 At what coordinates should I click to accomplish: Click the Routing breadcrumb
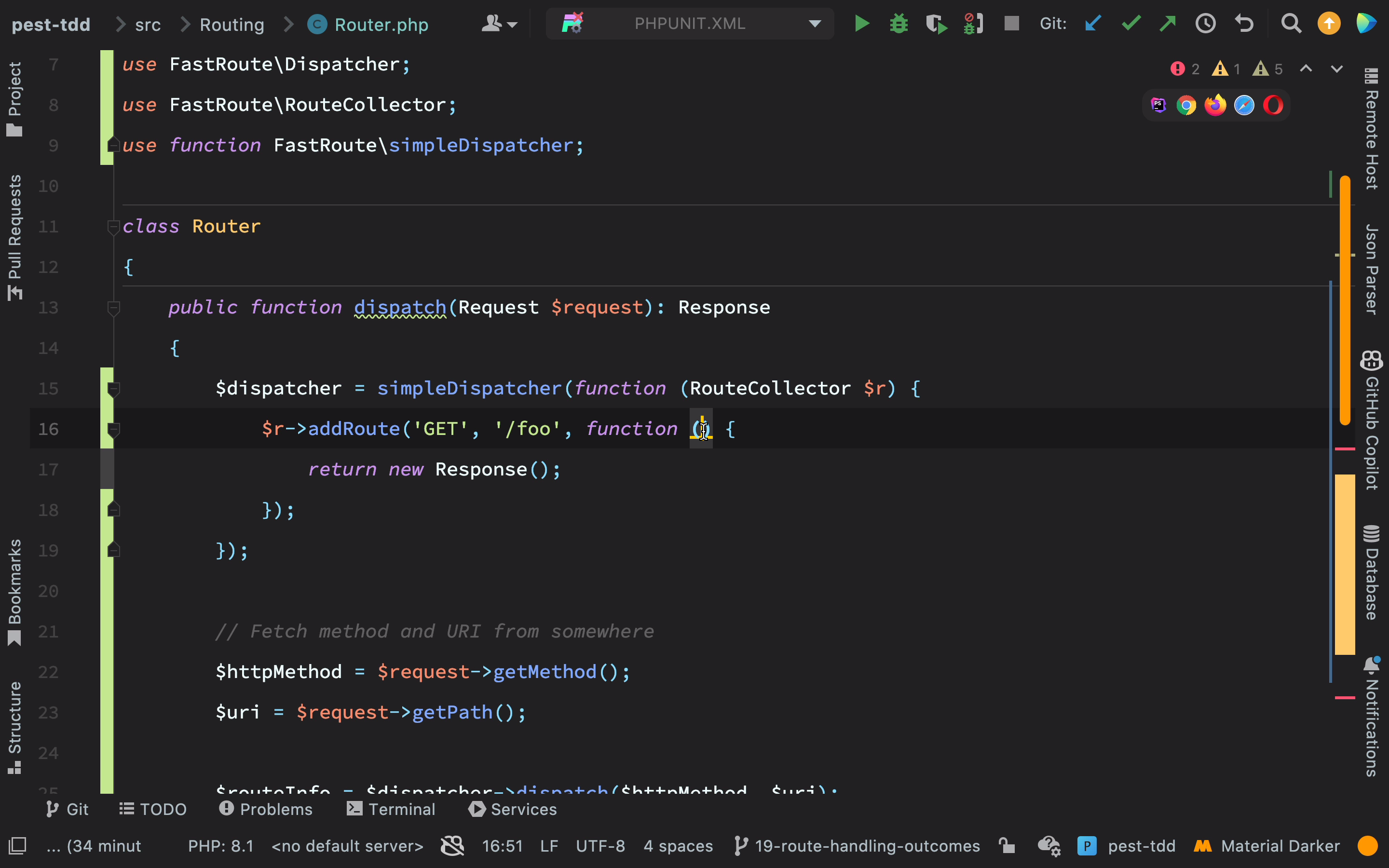coord(232,24)
